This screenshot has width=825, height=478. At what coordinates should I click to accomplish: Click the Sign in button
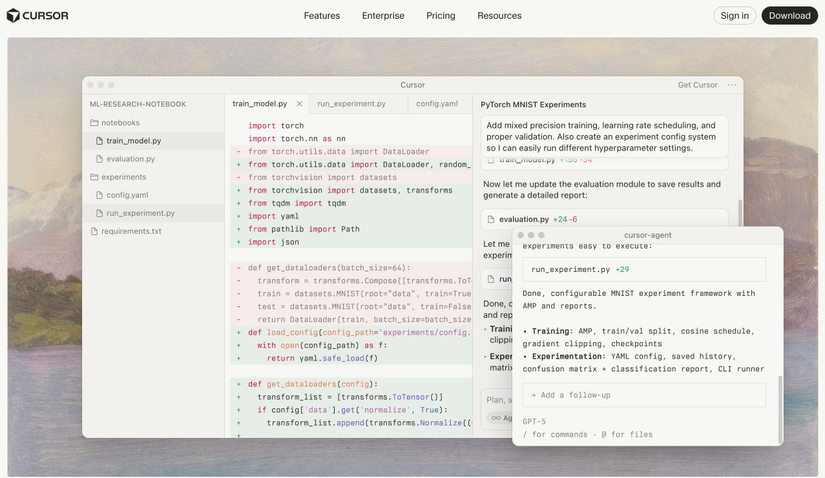(735, 16)
